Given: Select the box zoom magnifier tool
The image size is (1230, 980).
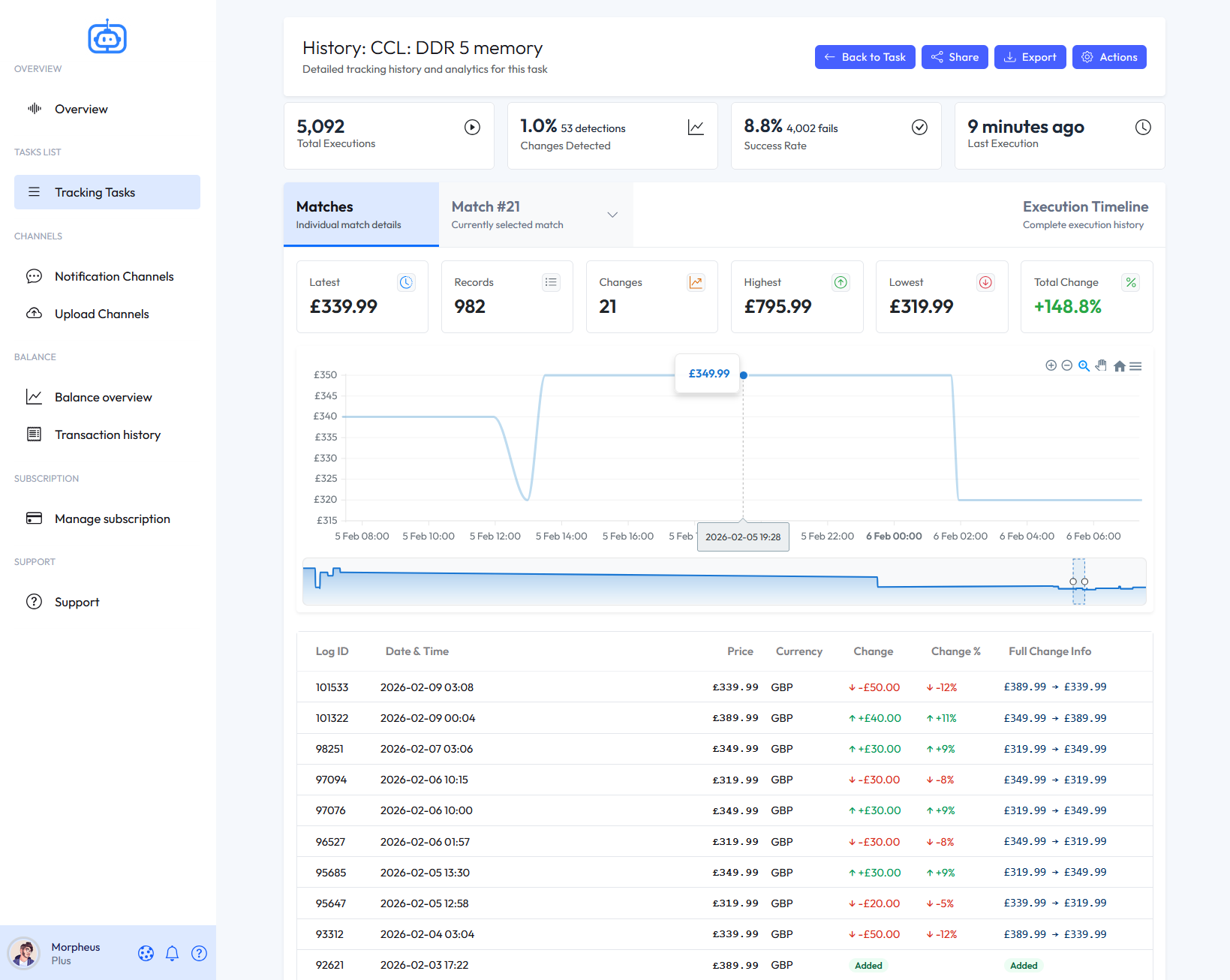Looking at the screenshot, I should tap(1084, 366).
